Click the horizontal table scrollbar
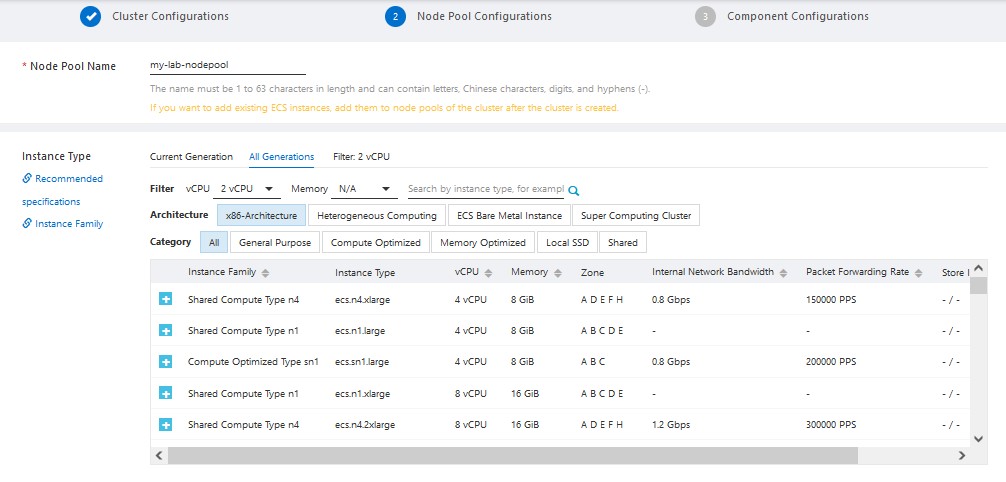The width and height of the screenshot is (1006, 482). pos(512,455)
